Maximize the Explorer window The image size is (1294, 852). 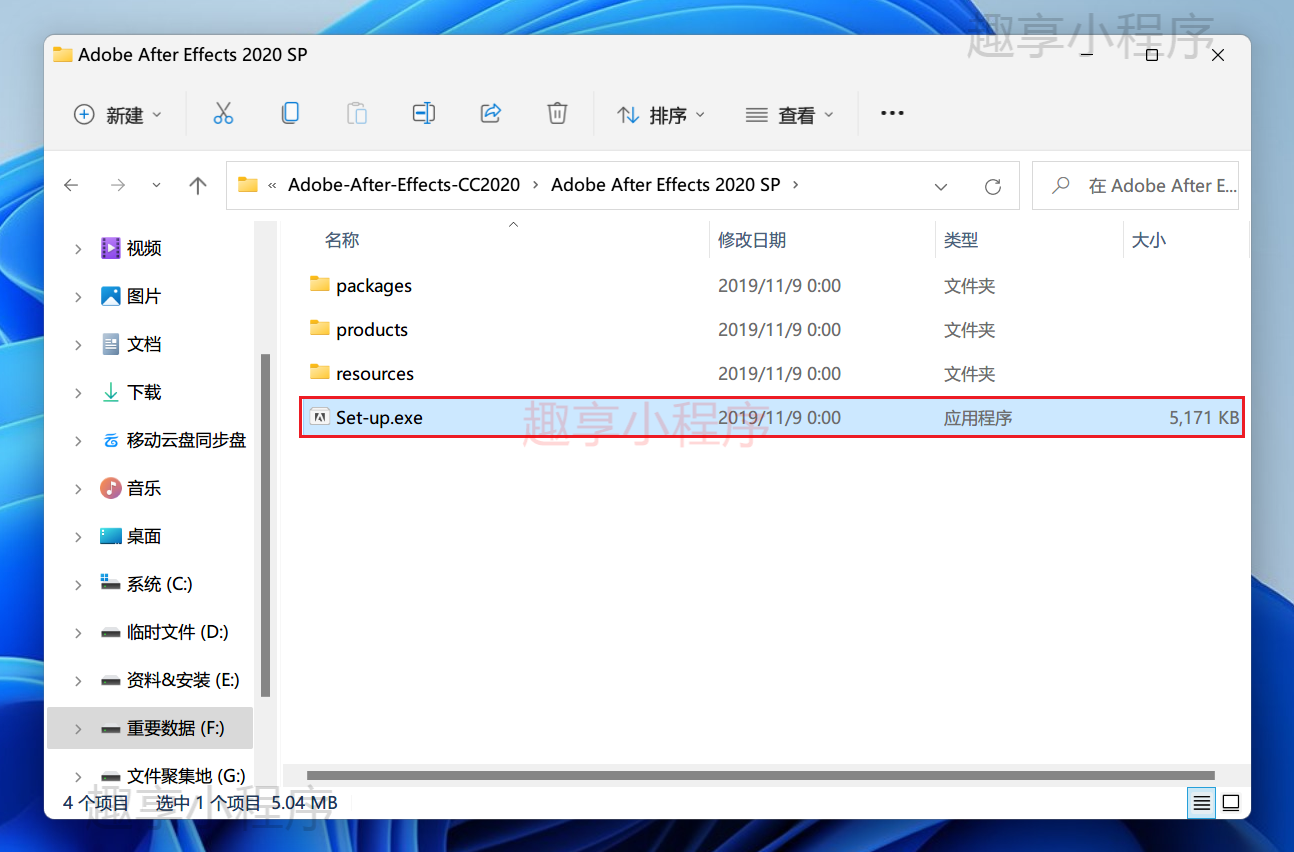click(1152, 56)
